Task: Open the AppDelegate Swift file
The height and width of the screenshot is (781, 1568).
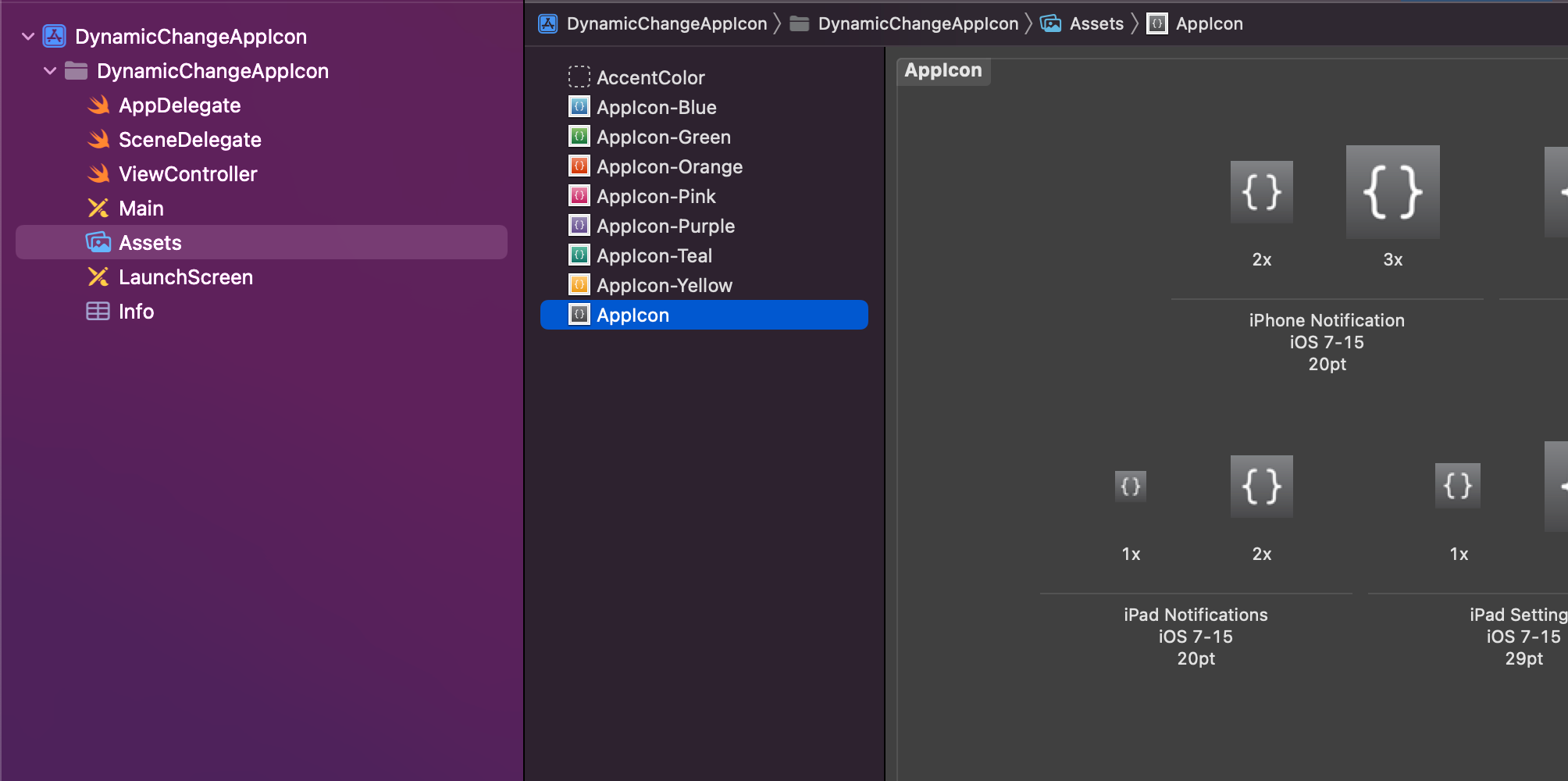Action: [x=179, y=105]
